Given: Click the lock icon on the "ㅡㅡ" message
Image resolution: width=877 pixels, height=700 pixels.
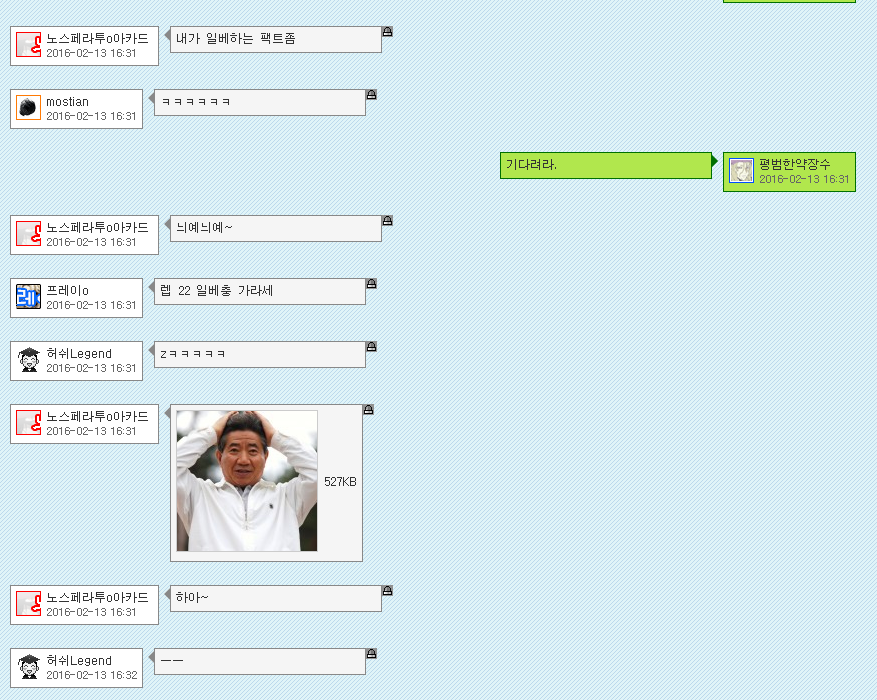Looking at the screenshot, I should click(371, 654).
